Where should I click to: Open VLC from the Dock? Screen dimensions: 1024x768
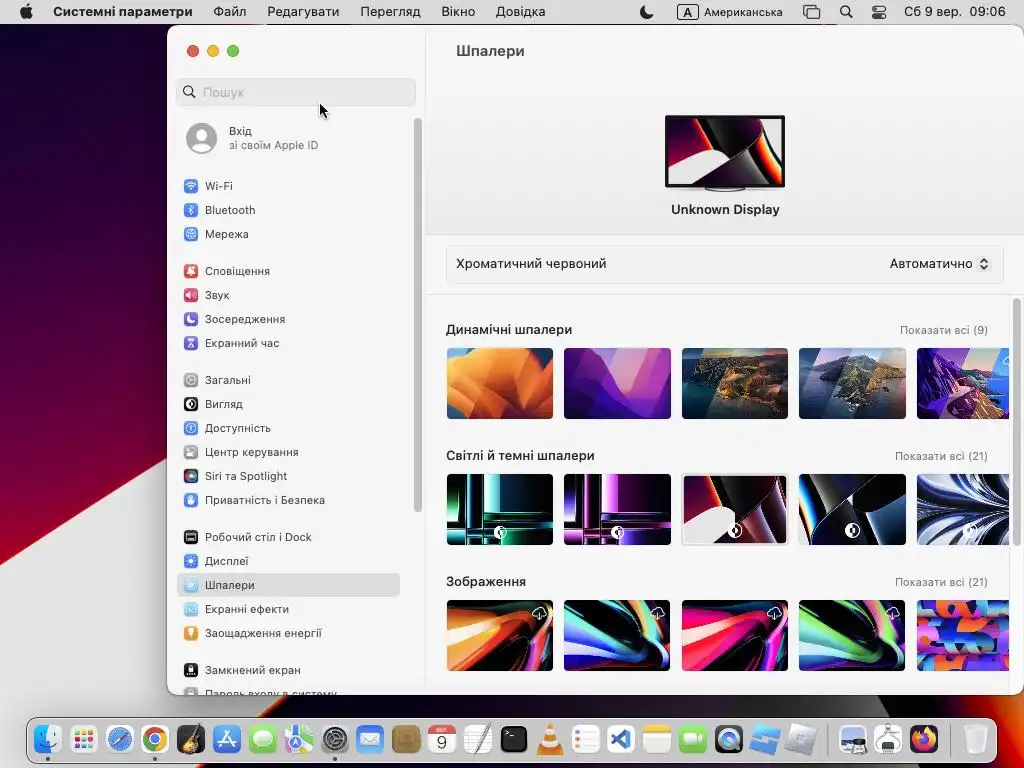[550, 739]
